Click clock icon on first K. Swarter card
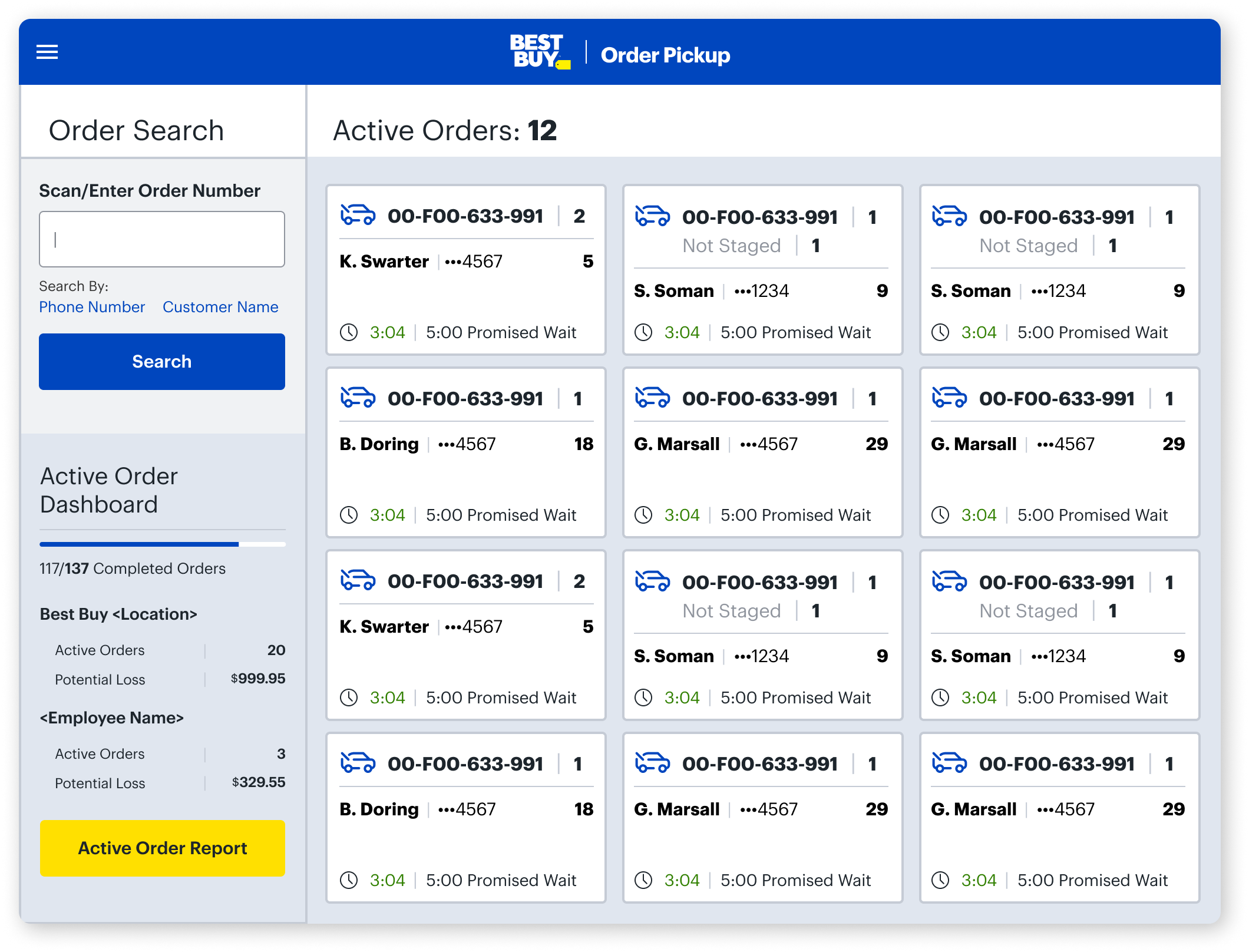 pyautogui.click(x=349, y=332)
